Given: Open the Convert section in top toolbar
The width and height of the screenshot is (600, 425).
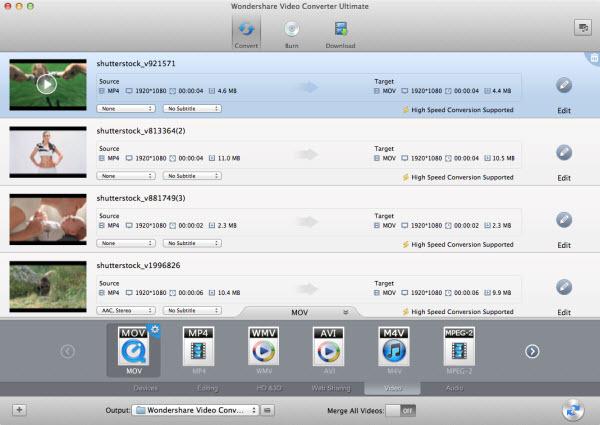Looking at the screenshot, I should pos(246,33).
